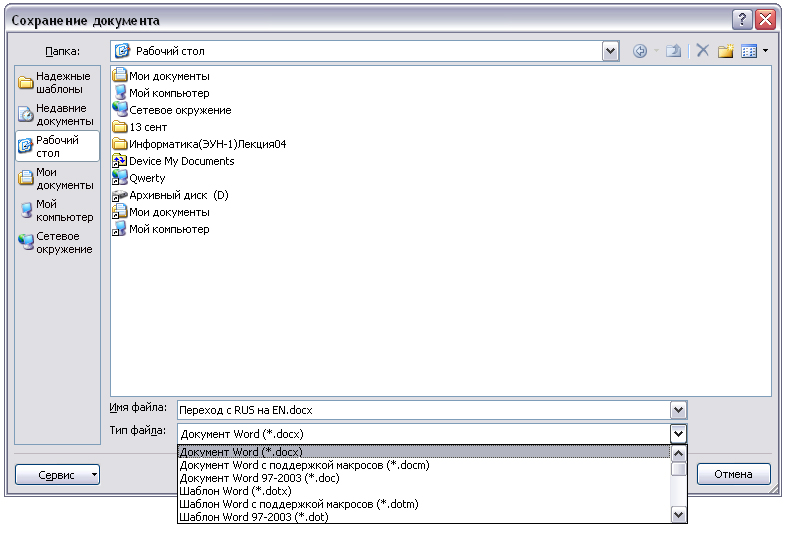790x544 pixels.
Task: Click file type list scroll up arrow
Action: (x=679, y=453)
